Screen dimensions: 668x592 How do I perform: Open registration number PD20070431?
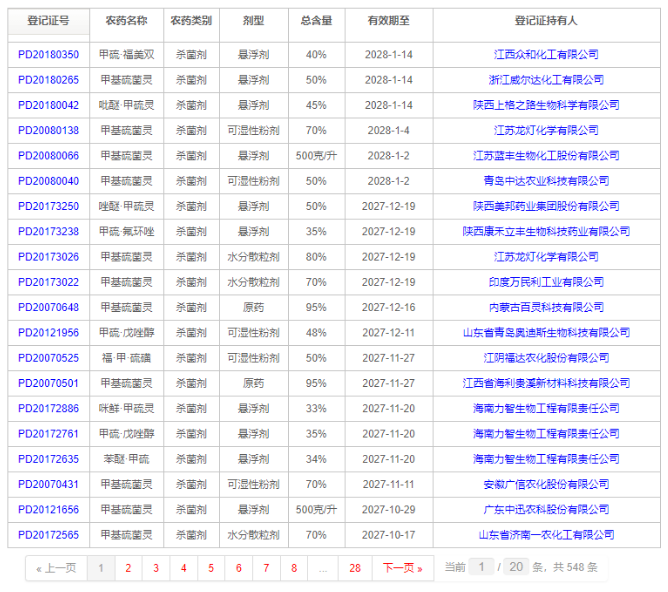[48, 484]
